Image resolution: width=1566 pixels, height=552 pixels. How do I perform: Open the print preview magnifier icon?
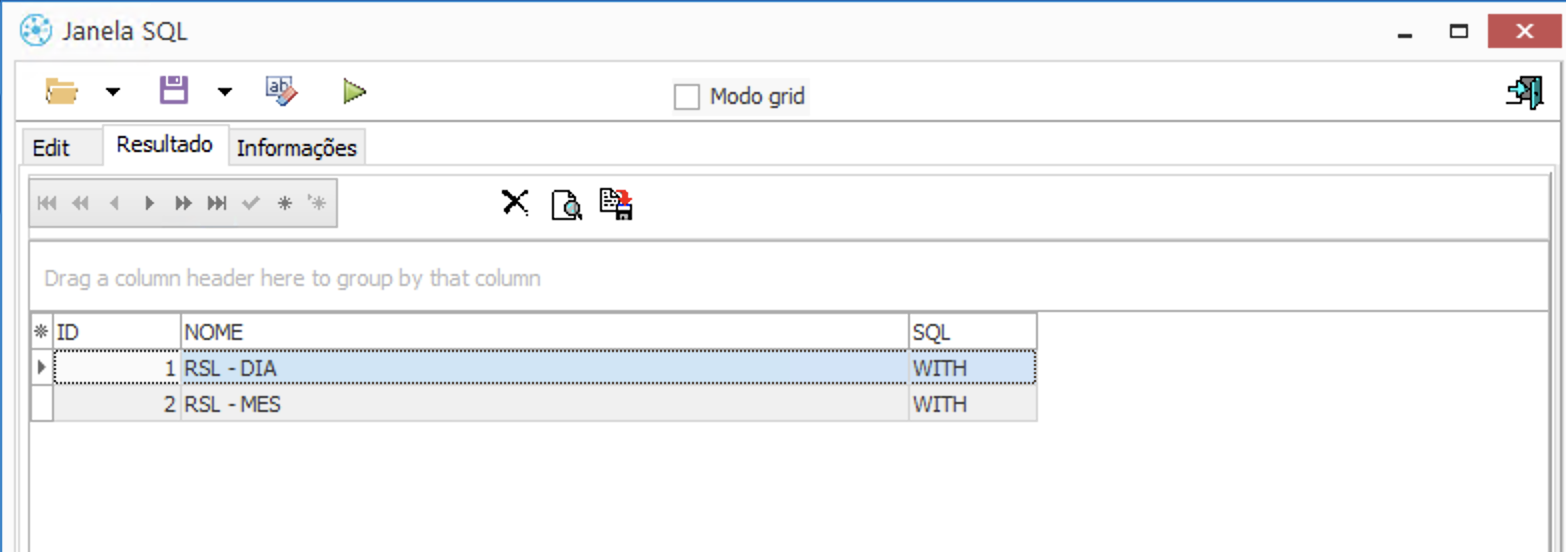(566, 204)
